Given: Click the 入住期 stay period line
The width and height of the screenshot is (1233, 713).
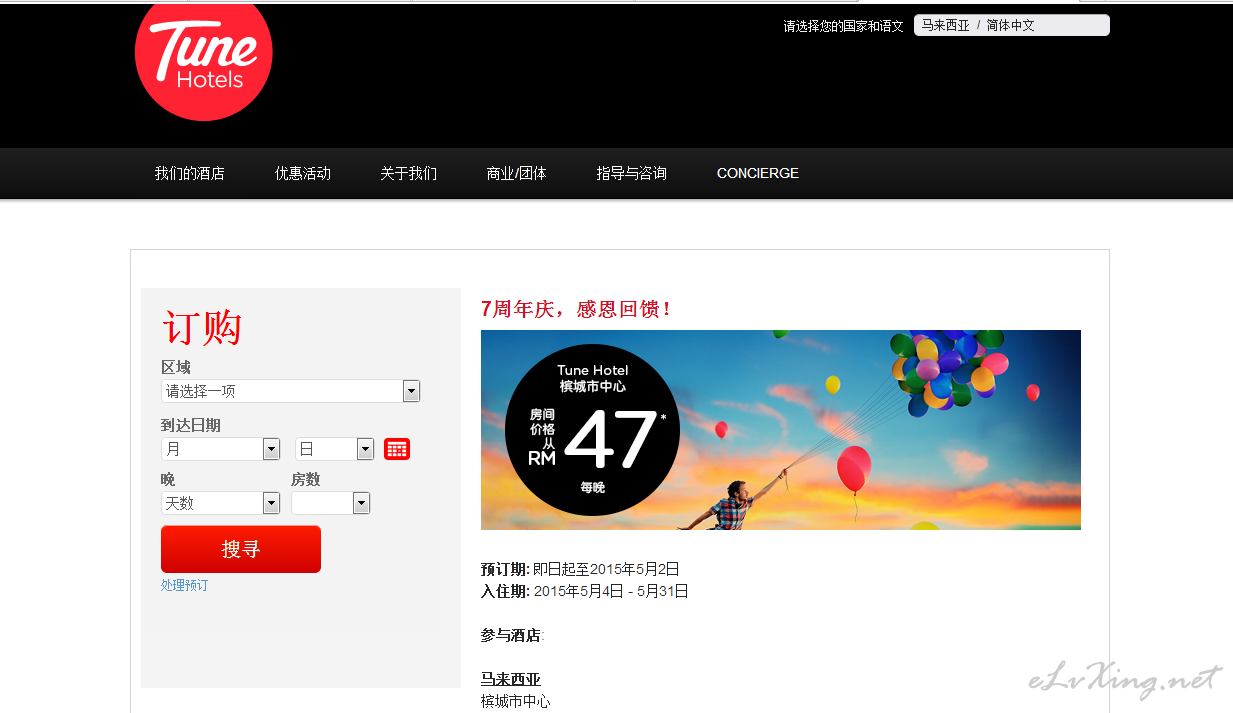Looking at the screenshot, I should point(585,591).
